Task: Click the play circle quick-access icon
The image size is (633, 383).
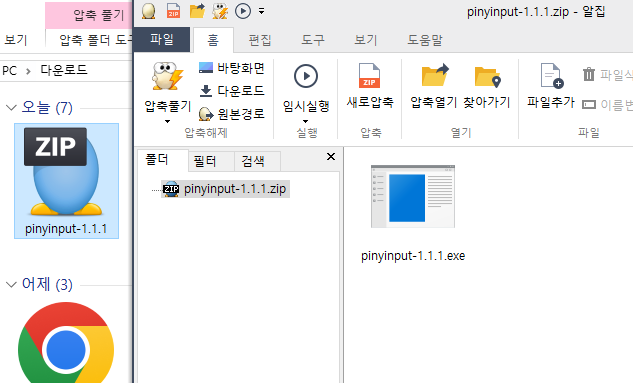Action: click(x=243, y=11)
